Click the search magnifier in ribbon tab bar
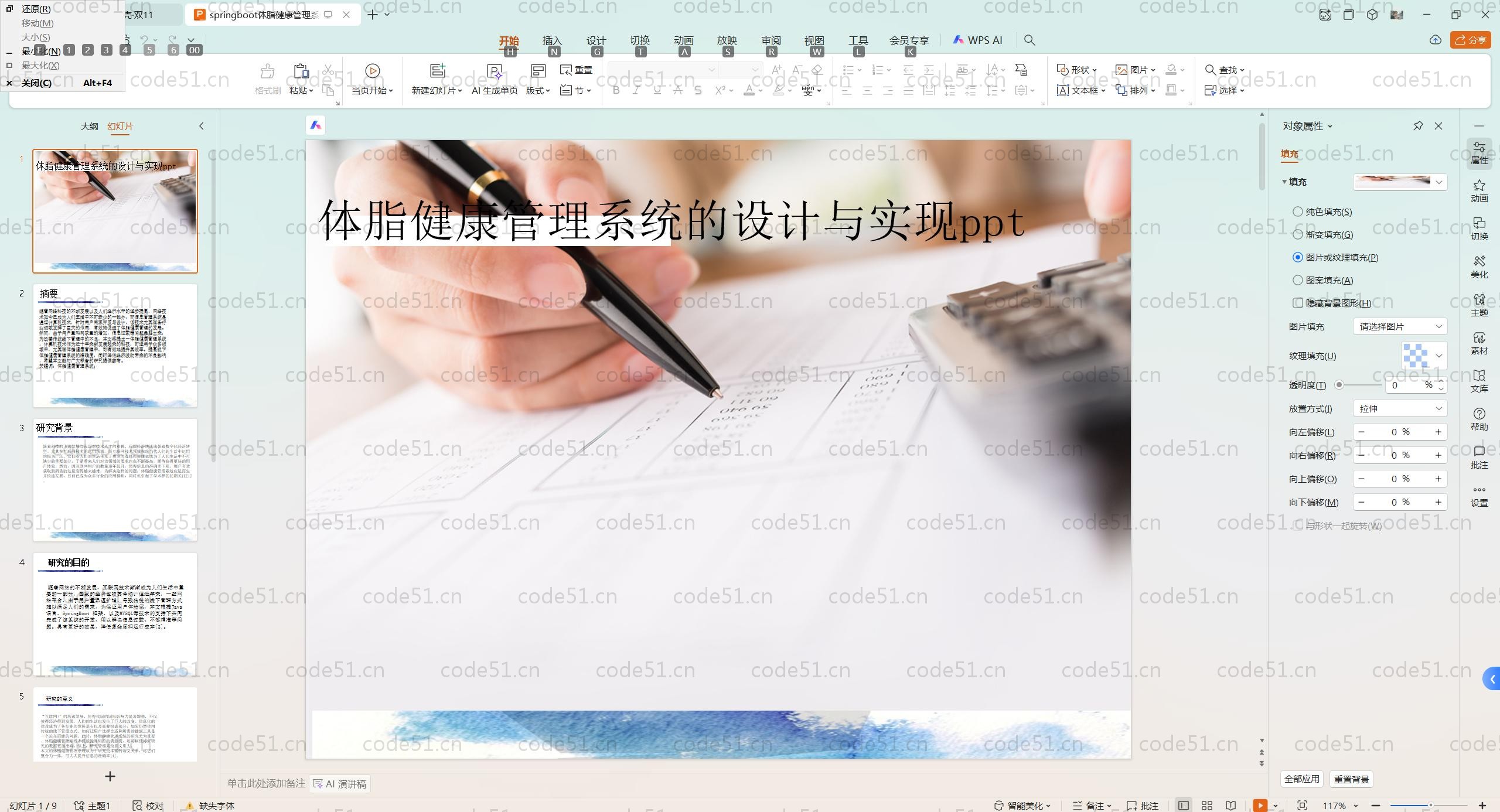The image size is (1500, 812). pyautogui.click(x=1029, y=40)
